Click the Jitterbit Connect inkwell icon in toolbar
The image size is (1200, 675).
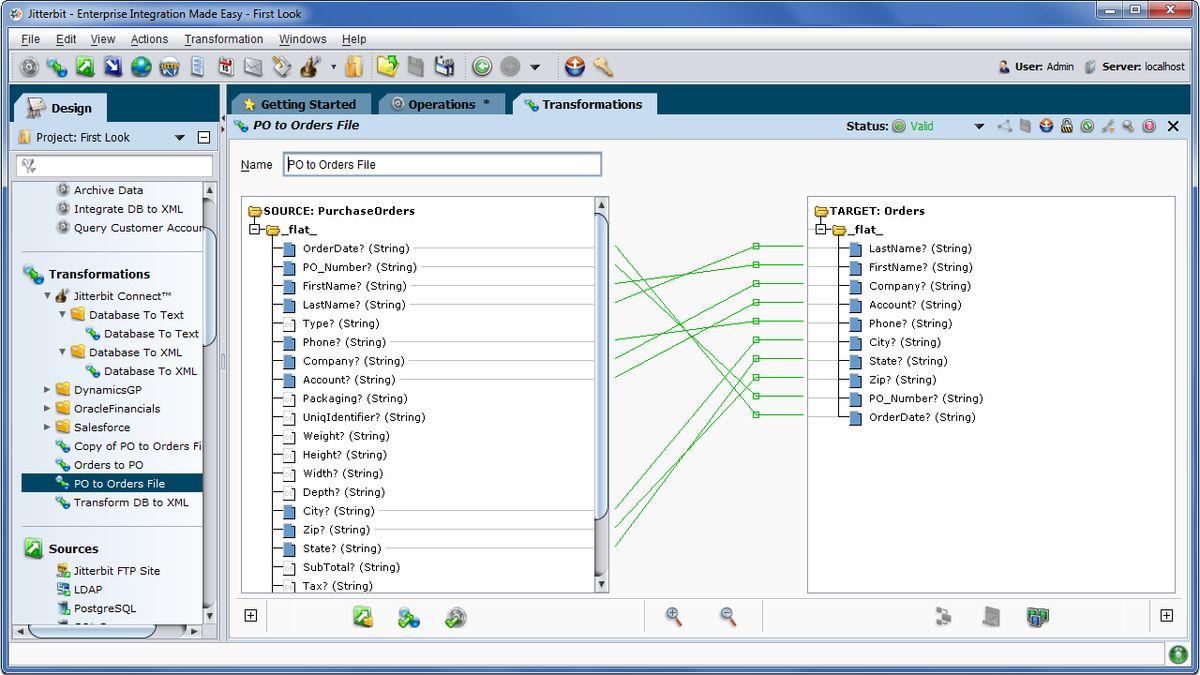point(310,67)
